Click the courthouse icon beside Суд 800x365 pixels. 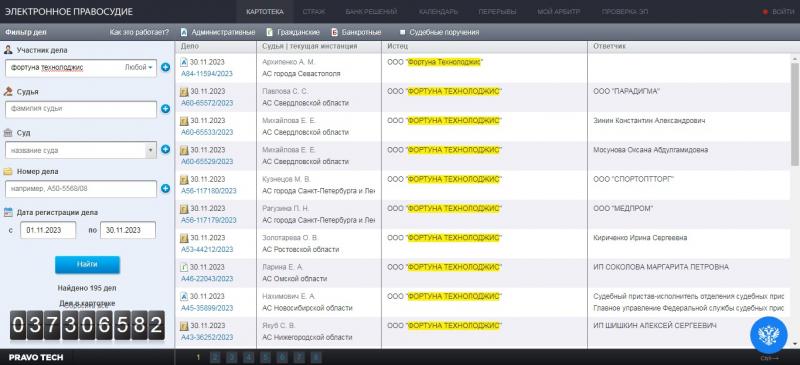8,133
